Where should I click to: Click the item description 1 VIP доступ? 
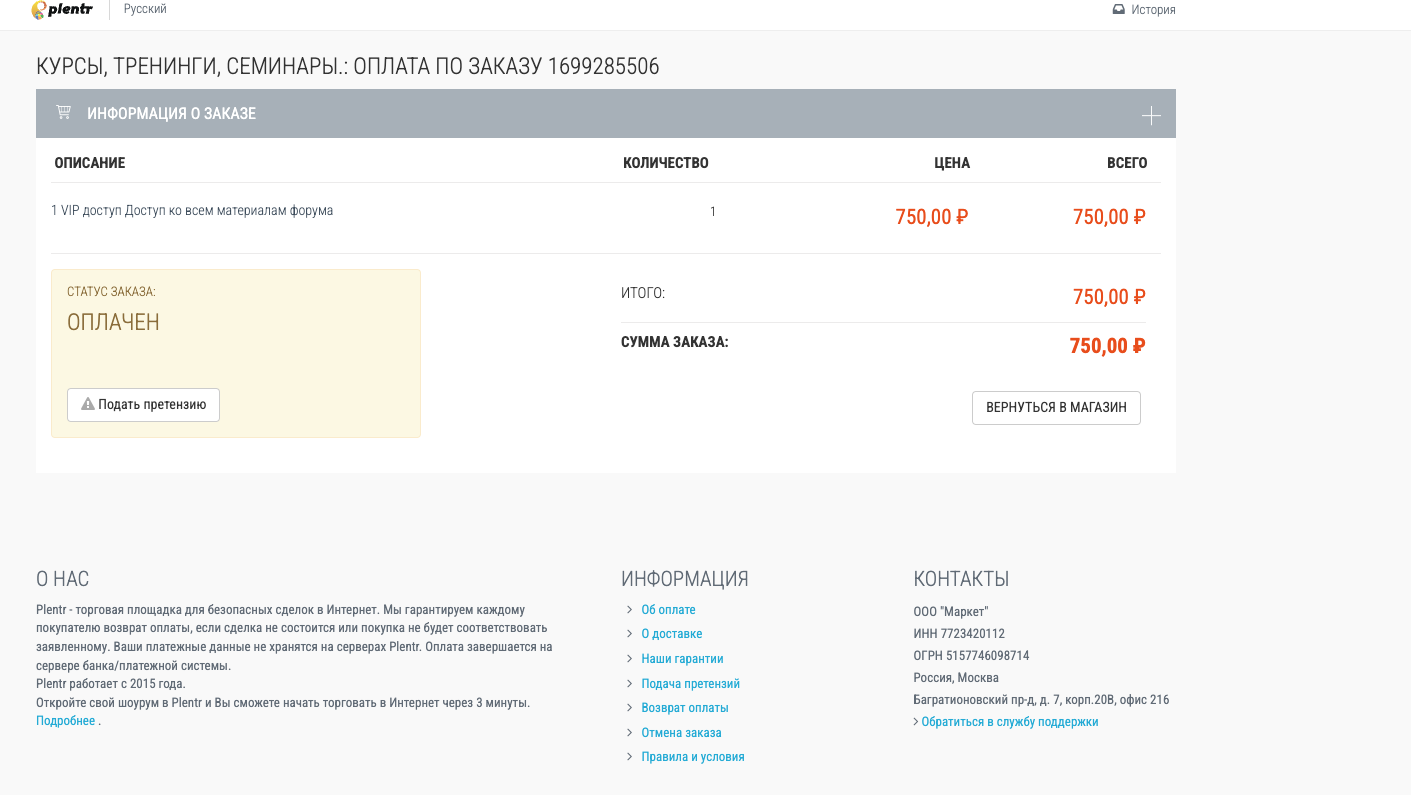[192, 211]
